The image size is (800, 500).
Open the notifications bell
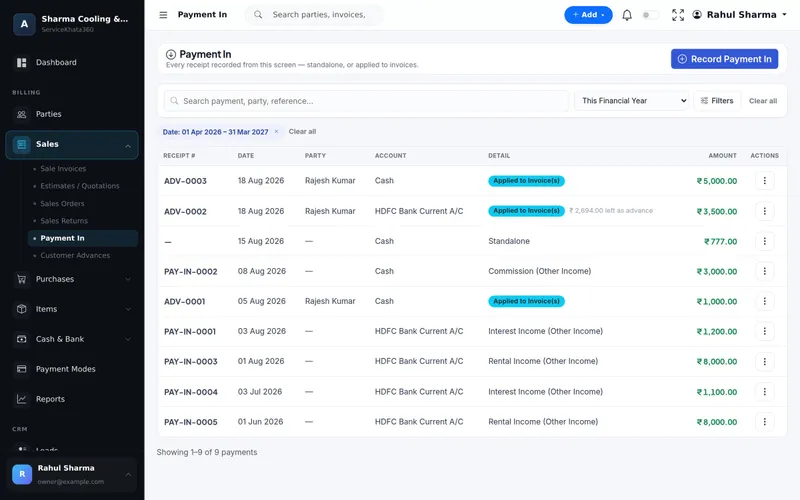click(x=627, y=15)
